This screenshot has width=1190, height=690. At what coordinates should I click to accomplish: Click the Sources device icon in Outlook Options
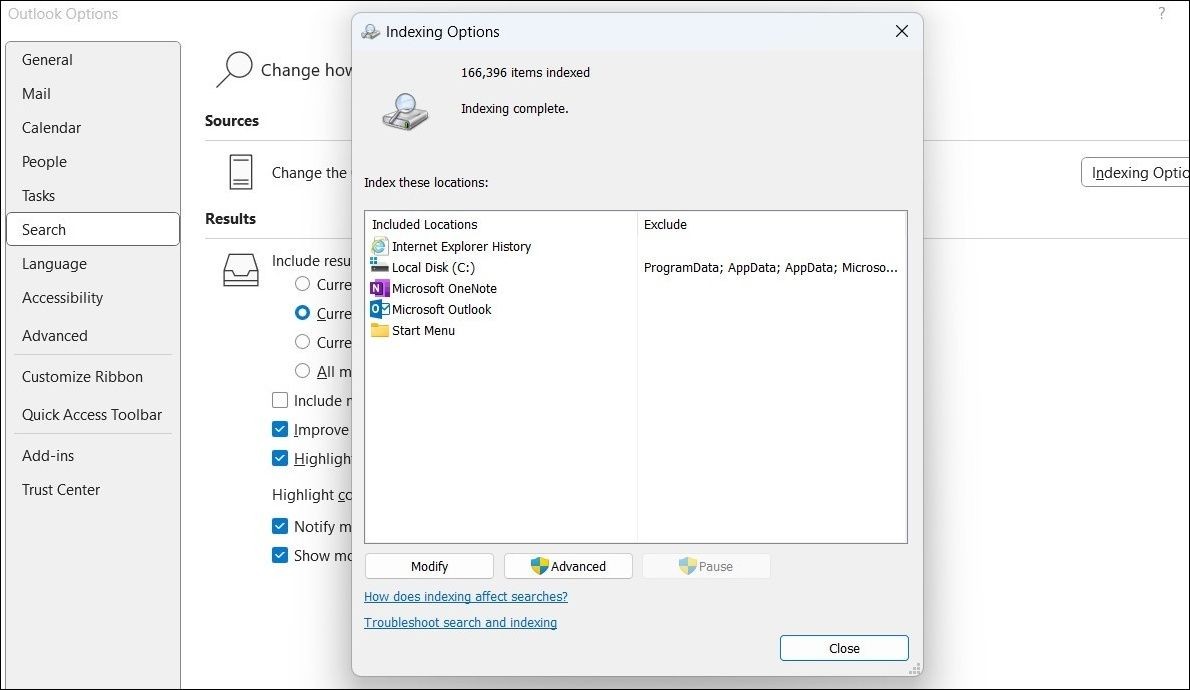[x=241, y=172]
